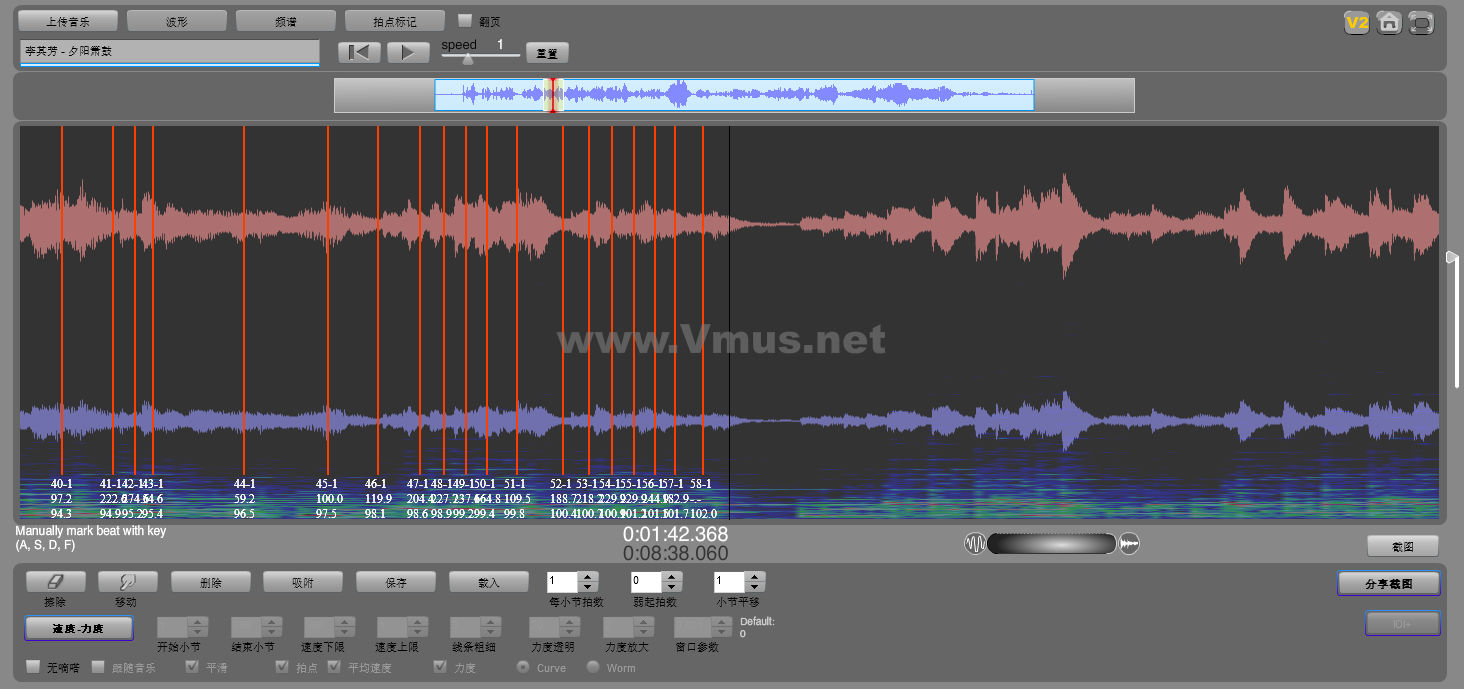Click the dense waveform icon right of zoom bar
This screenshot has width=1464, height=689.
(1129, 544)
